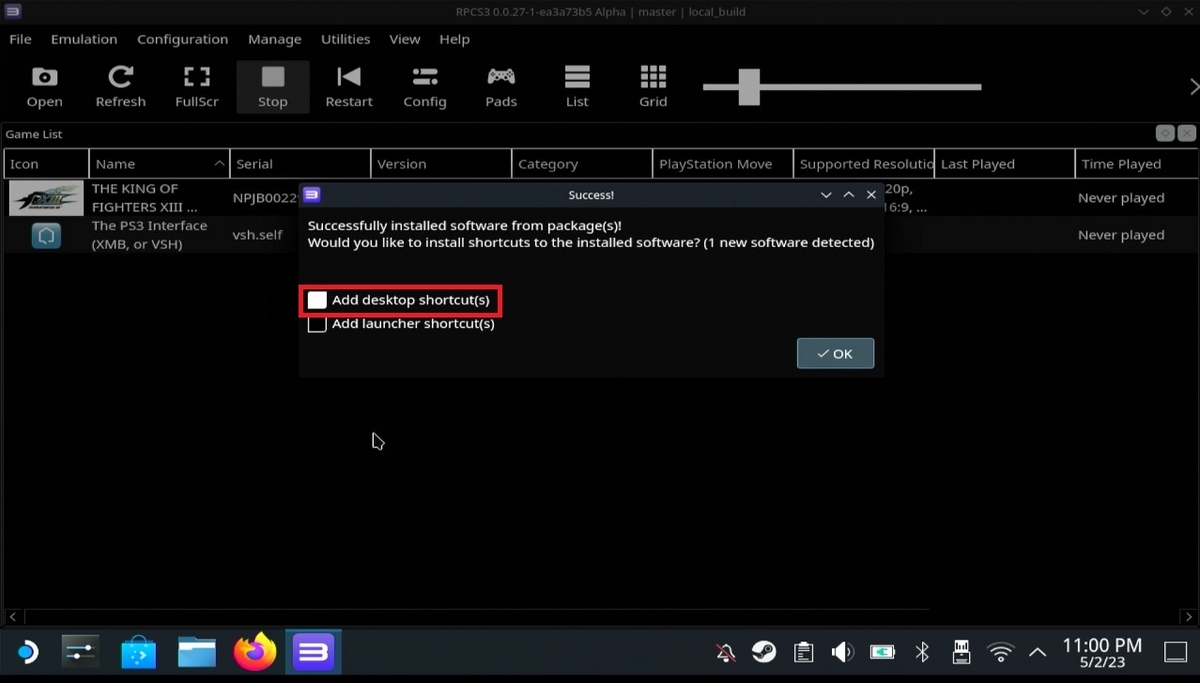Open the Help menu

point(454,39)
